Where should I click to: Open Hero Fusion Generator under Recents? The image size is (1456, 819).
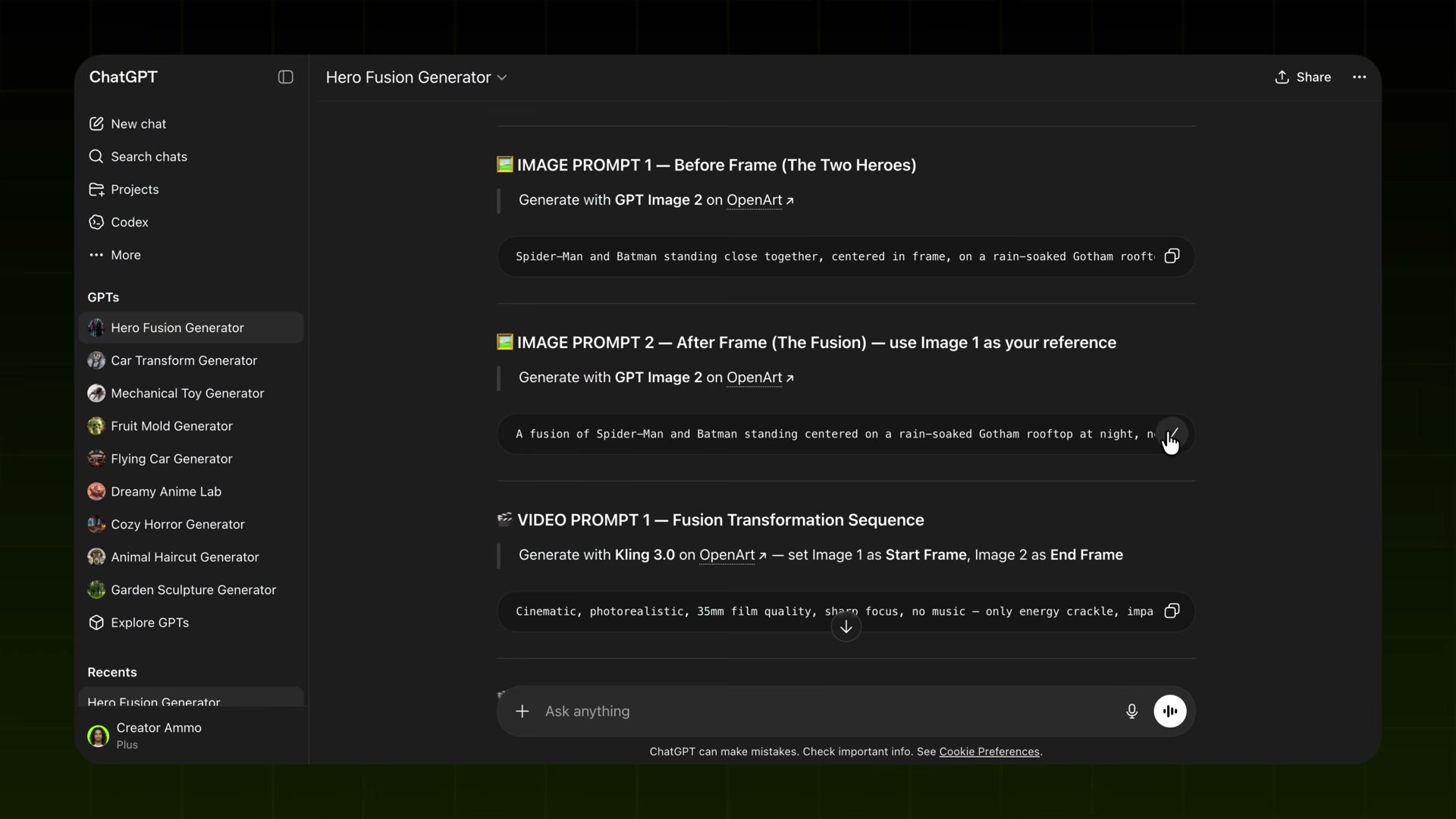pos(191,698)
